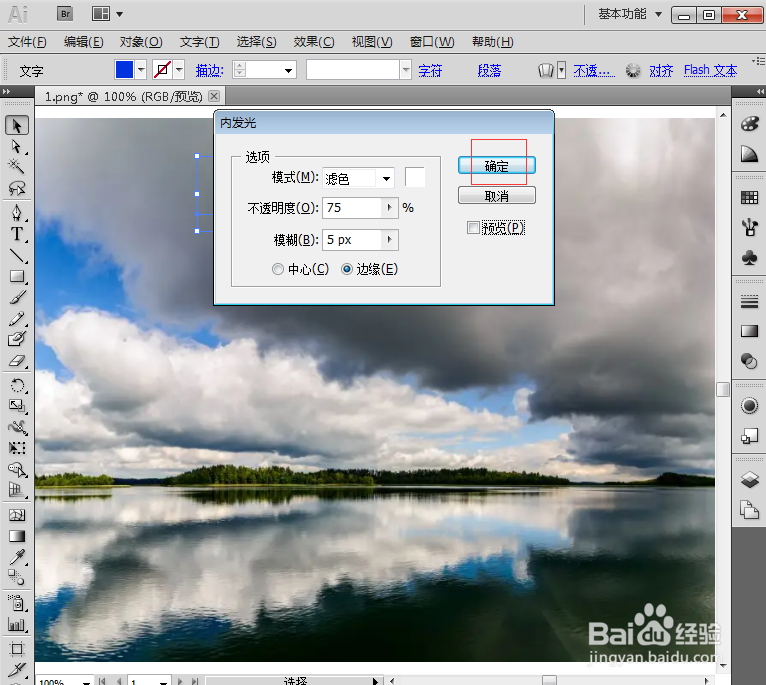Select the Eraser tool
The width and height of the screenshot is (766, 685).
coord(17,361)
